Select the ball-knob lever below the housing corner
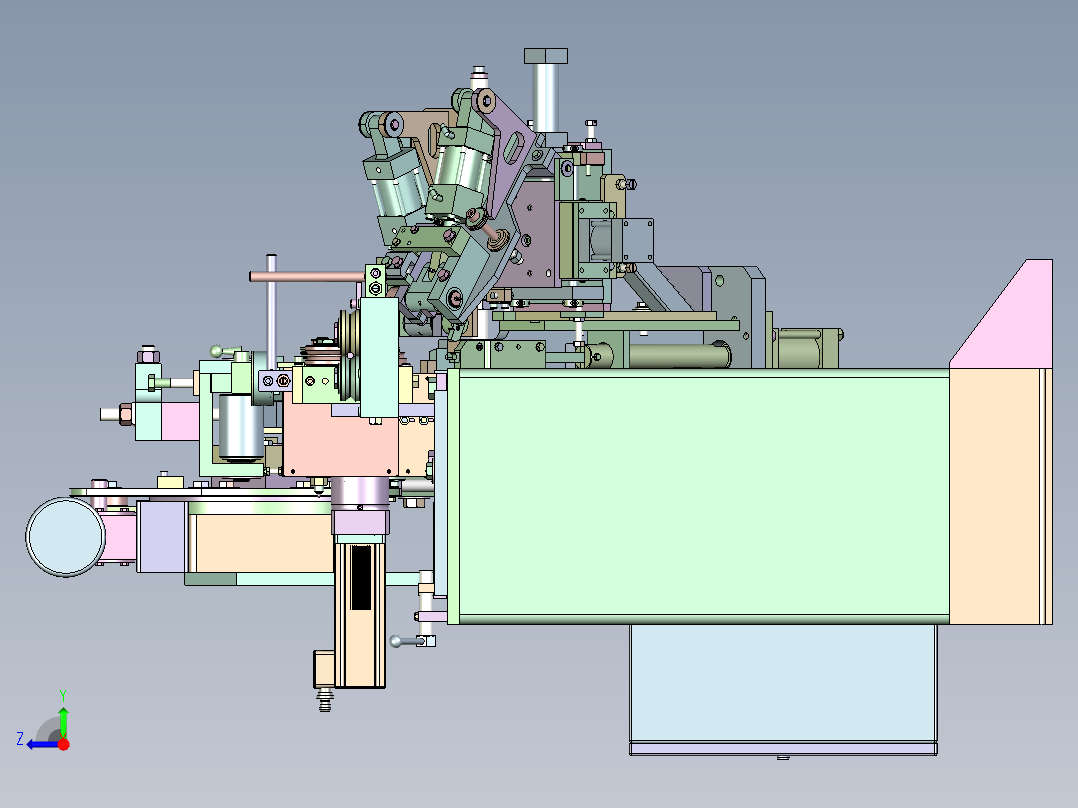Viewport: 1078px width, 808px height. point(412,642)
